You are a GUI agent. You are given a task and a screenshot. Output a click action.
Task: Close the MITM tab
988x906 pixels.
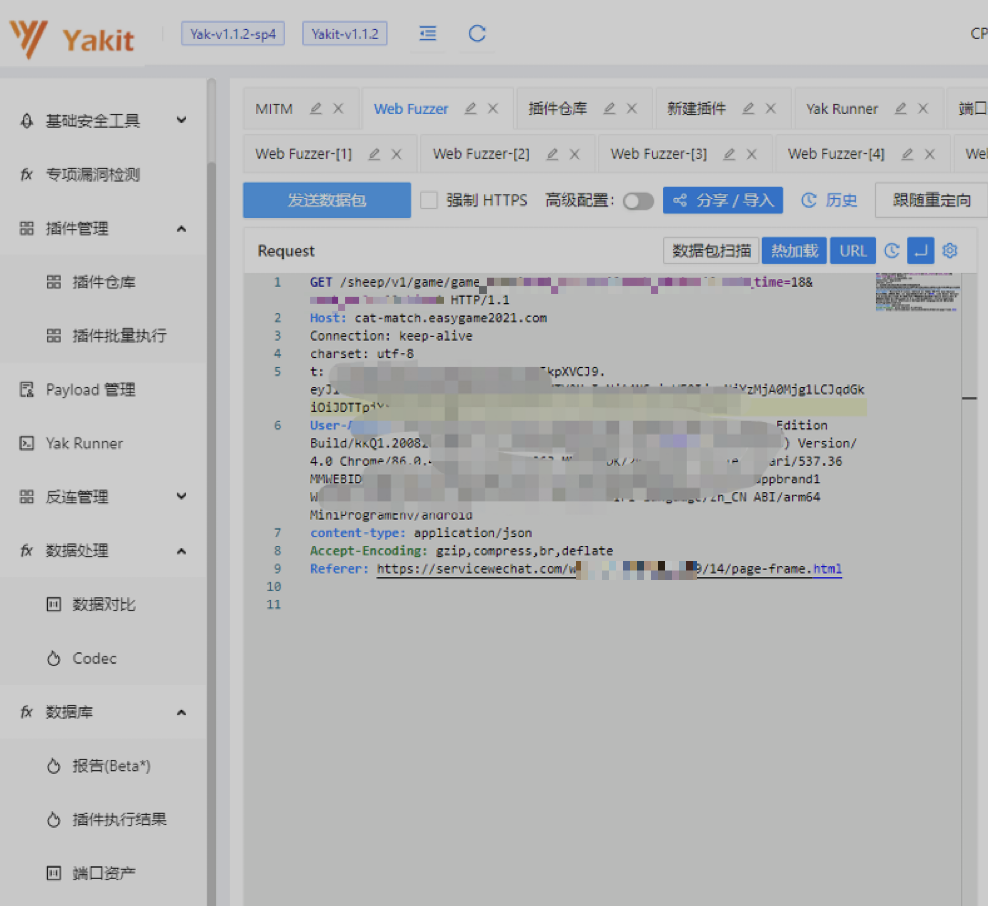click(338, 108)
